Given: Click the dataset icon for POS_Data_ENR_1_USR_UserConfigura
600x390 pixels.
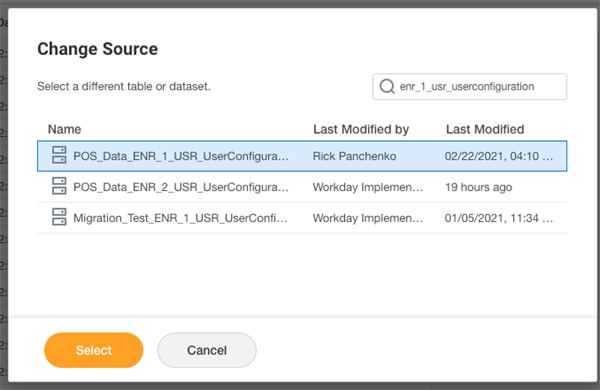Looking at the screenshot, I should pos(59,155).
